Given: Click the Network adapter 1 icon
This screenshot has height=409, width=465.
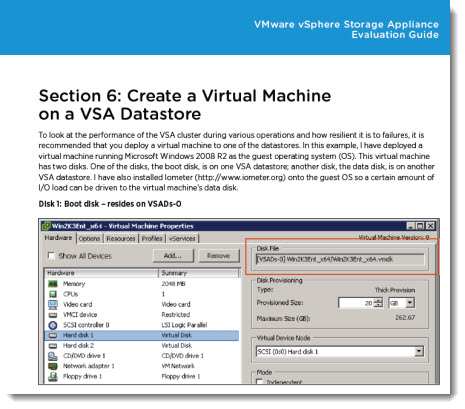Looking at the screenshot, I should point(53,366).
